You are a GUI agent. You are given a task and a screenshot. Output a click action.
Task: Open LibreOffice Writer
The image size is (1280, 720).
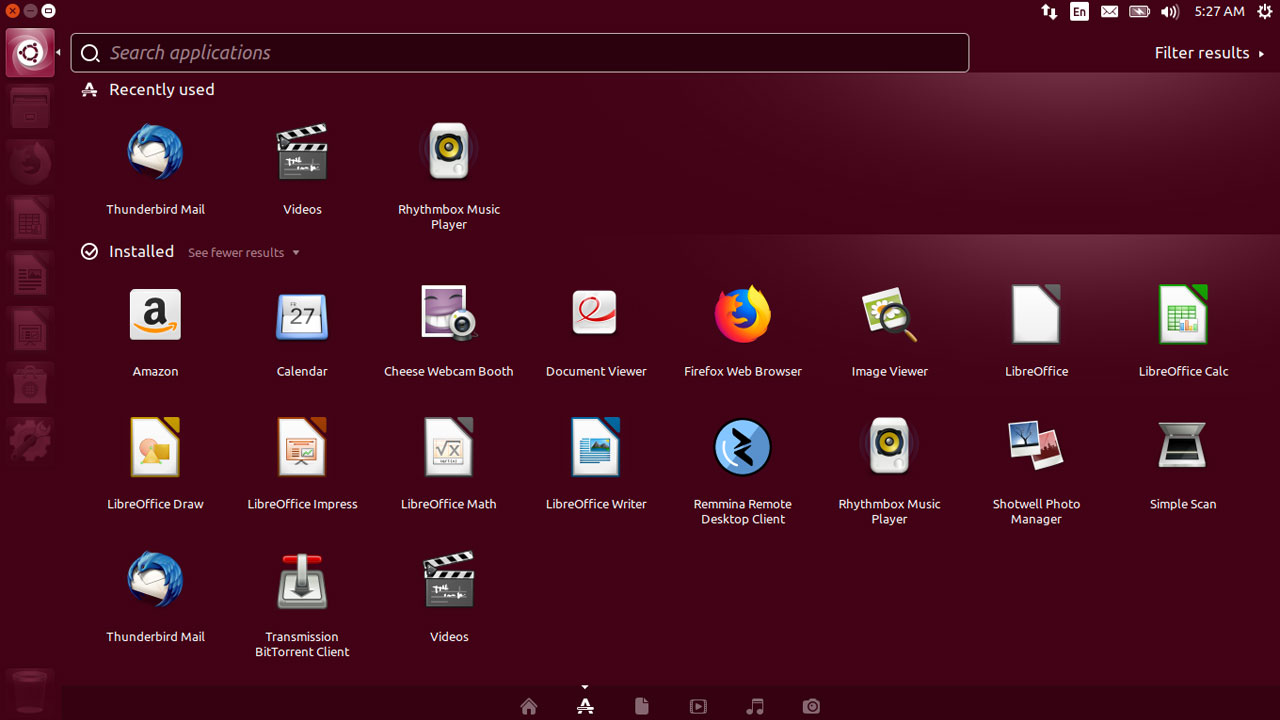[x=596, y=447]
